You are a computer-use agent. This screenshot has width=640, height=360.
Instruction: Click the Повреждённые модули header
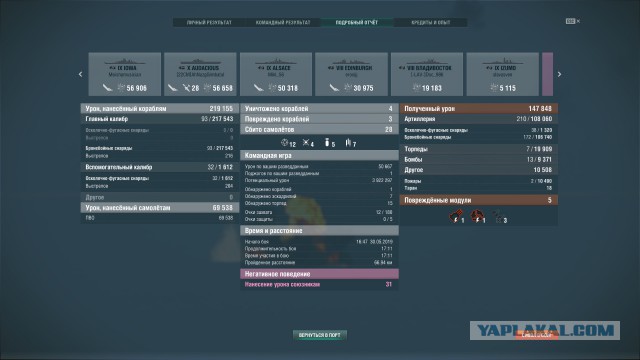478,200
